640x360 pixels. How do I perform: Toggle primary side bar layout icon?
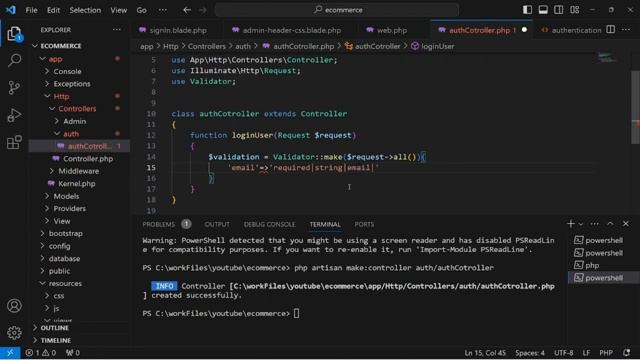click(527, 10)
